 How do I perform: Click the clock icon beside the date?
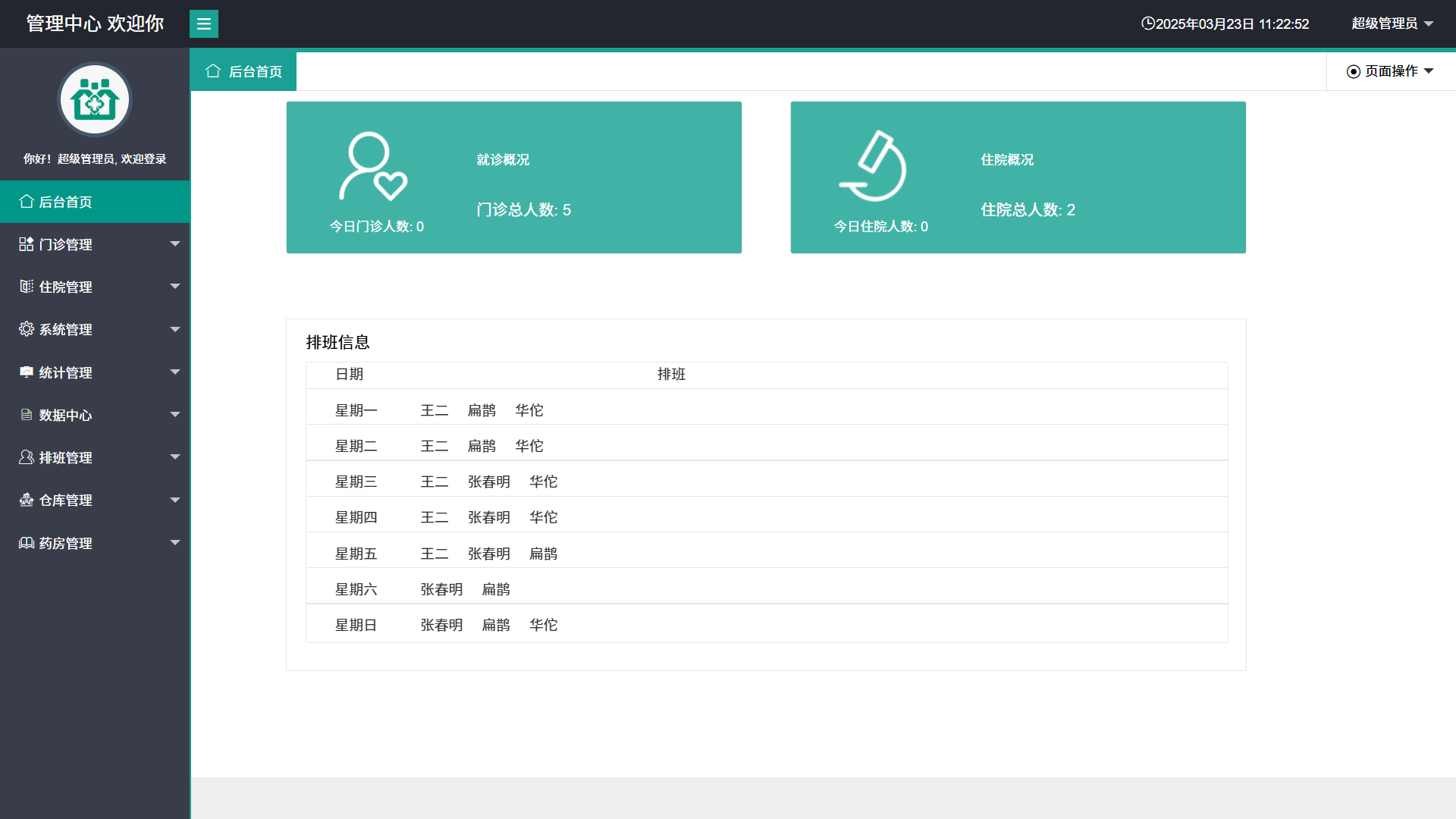1147,24
